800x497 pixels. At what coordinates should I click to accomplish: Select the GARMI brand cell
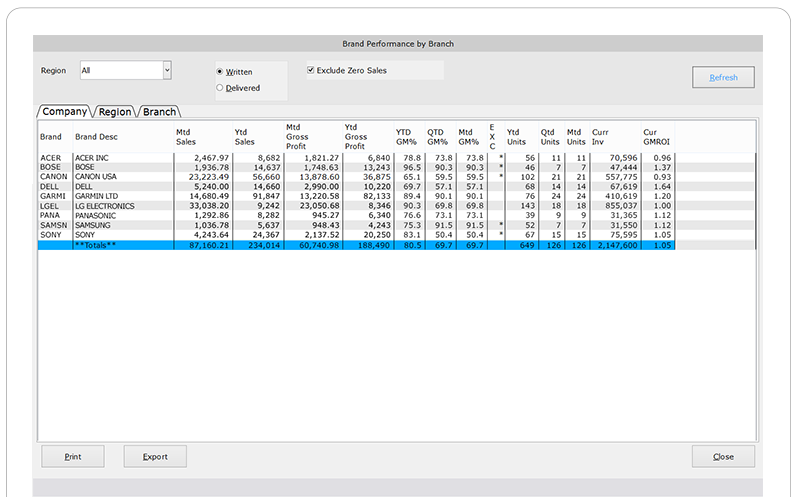click(53, 196)
